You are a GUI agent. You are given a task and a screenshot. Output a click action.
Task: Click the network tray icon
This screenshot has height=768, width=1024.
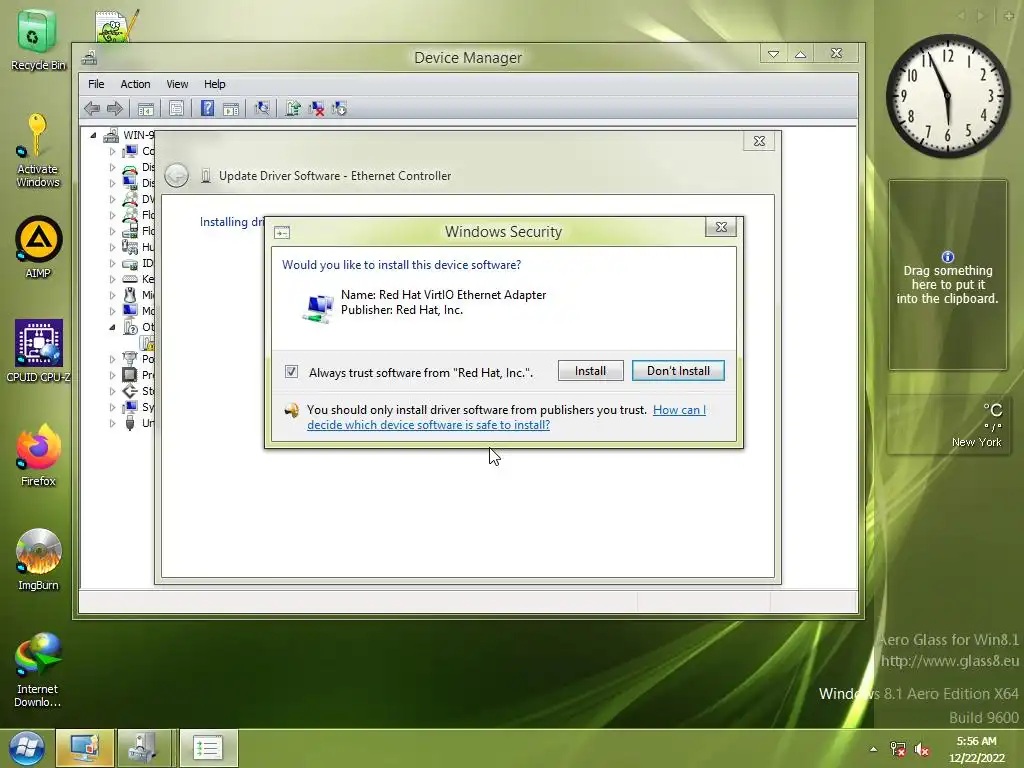coord(898,749)
